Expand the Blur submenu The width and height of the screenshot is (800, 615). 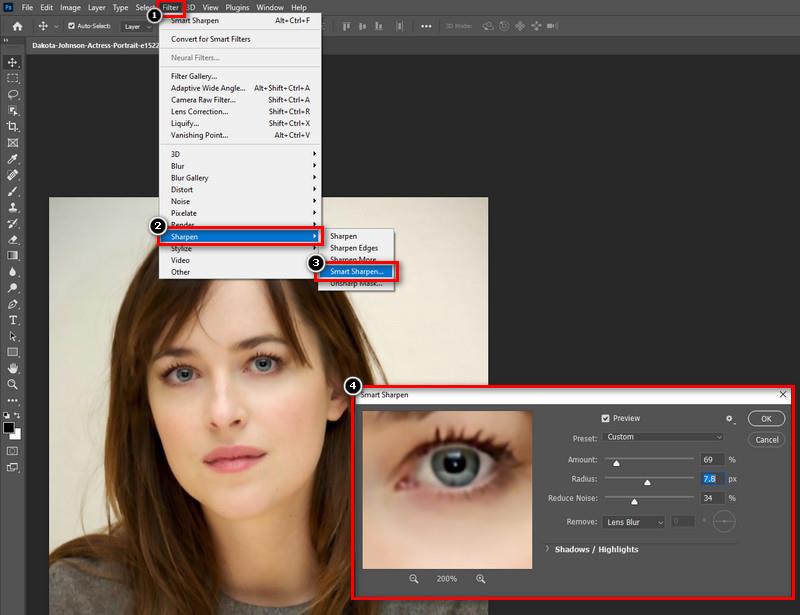pyautogui.click(x=240, y=166)
